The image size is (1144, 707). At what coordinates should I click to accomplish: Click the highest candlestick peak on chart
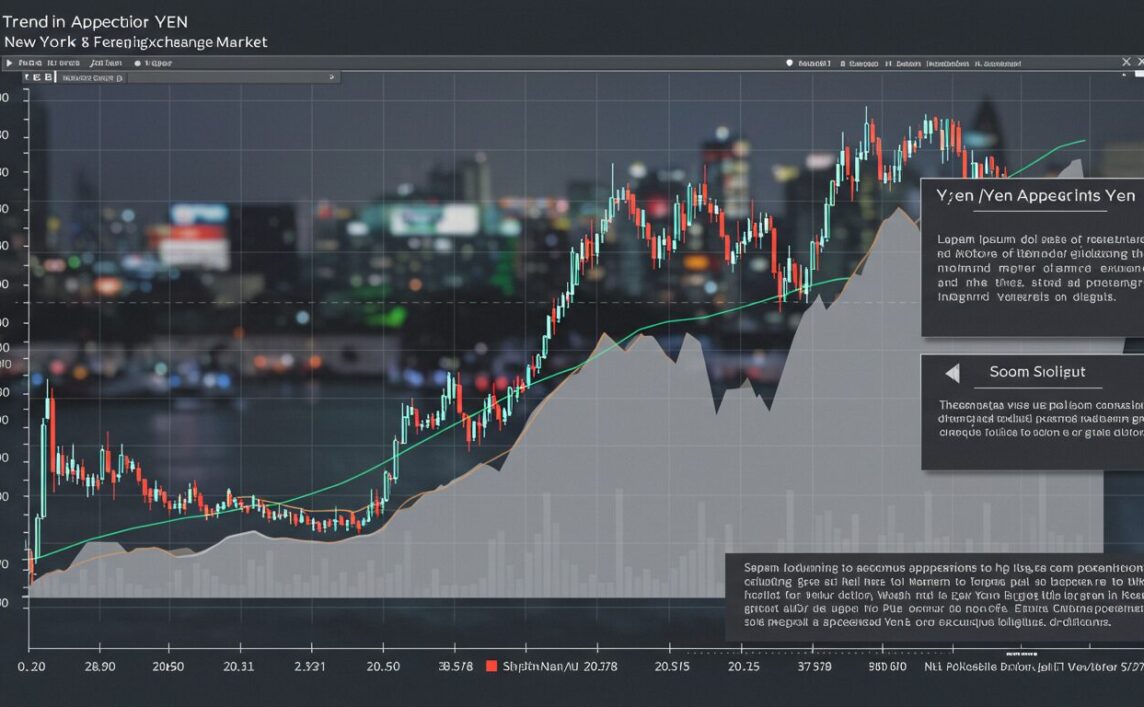(866, 112)
